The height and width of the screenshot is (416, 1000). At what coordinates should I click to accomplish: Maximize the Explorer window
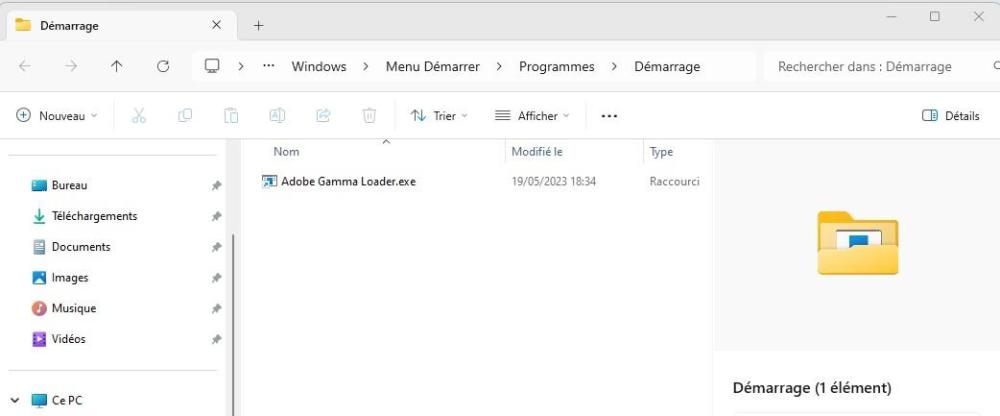click(934, 17)
